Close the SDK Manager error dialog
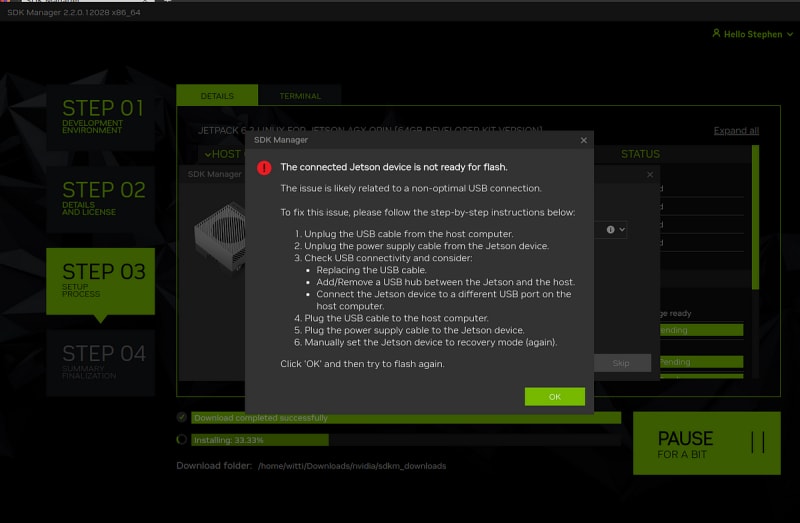800x523 pixels. click(x=583, y=140)
